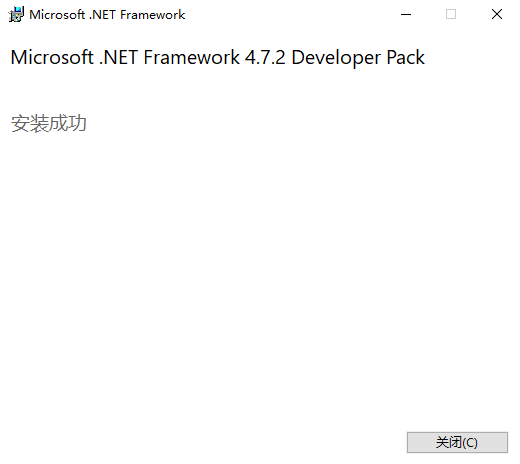Click the version number 4.7.2 in the heading
The height and width of the screenshot is (464, 520).
pos(265,57)
